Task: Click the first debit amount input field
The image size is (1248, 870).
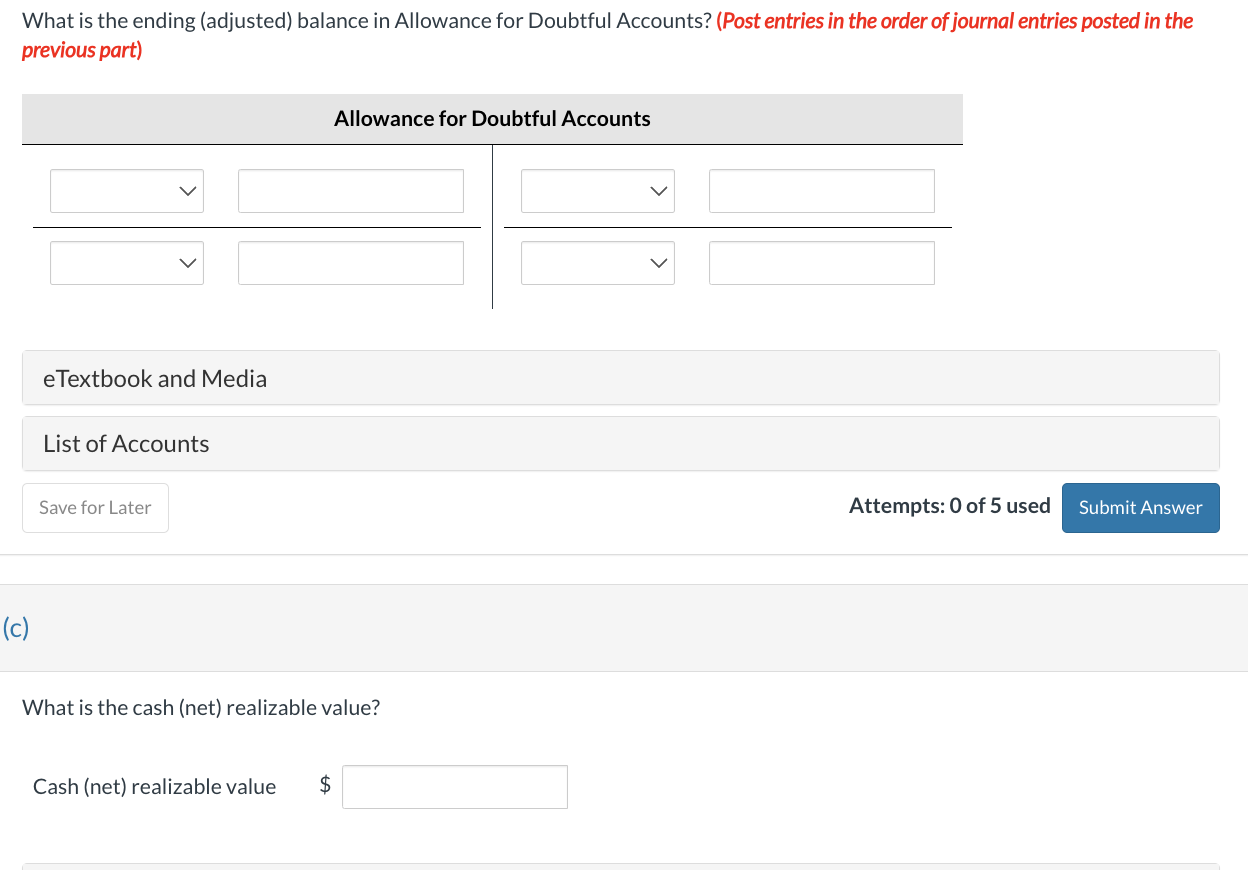Action: [350, 190]
